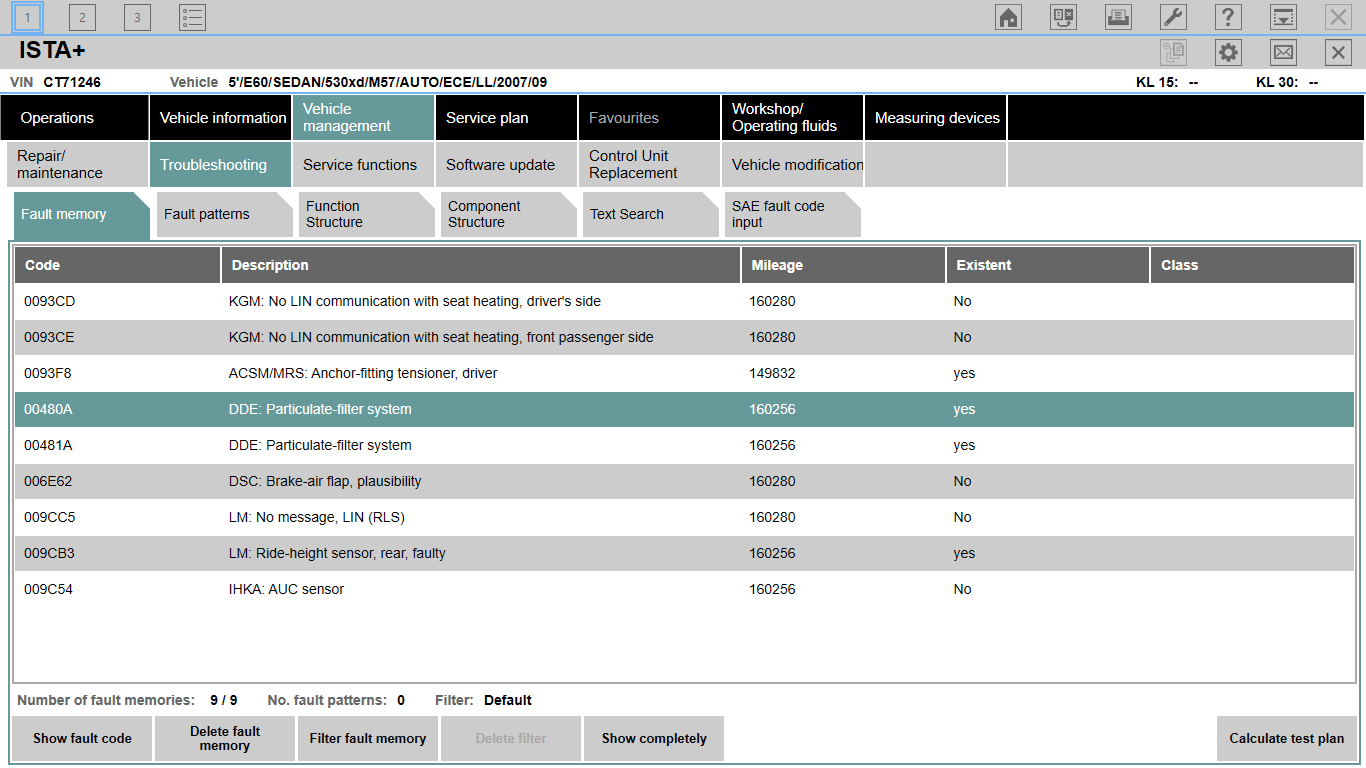
Task: Sort by the Description column header
Action: (481, 265)
